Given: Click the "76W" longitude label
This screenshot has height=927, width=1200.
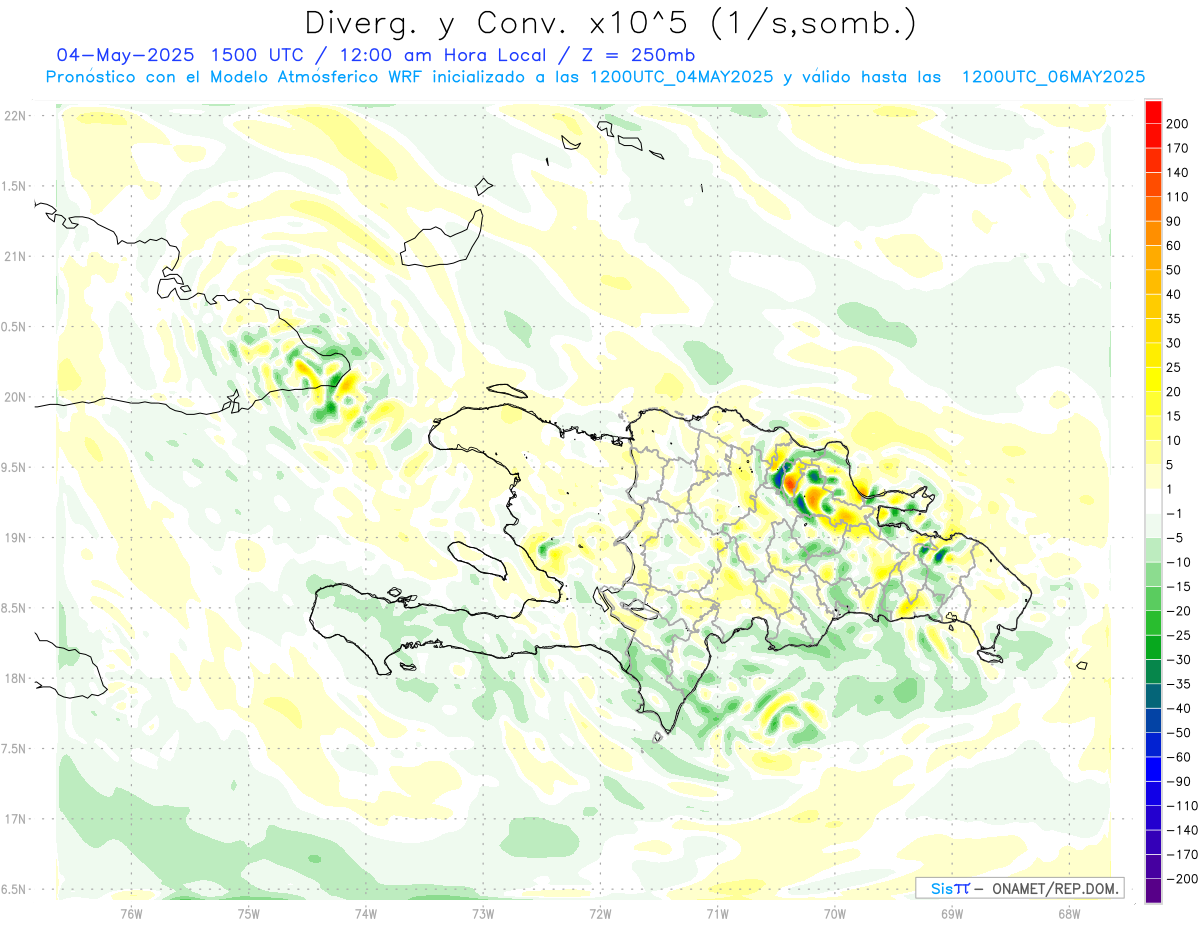Looking at the screenshot, I should click(132, 914).
